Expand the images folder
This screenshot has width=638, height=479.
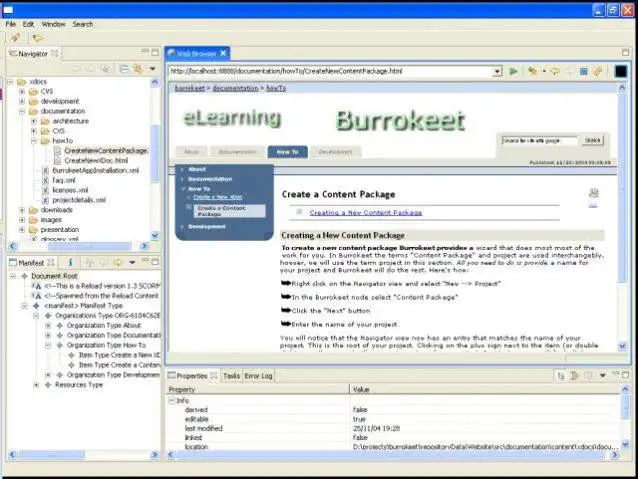(x=22, y=220)
